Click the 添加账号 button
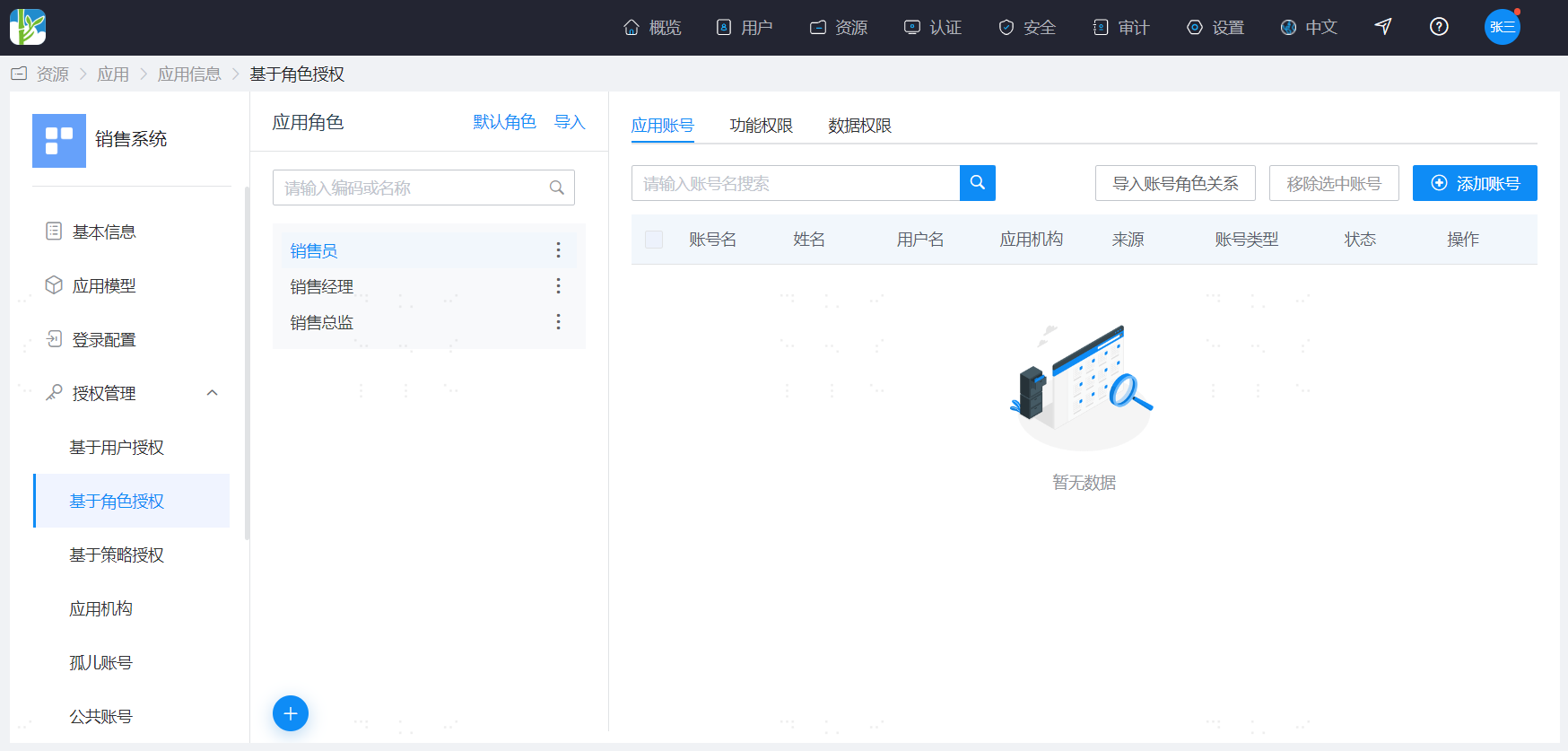Screen dimensions: 1568x751 [x=1475, y=183]
